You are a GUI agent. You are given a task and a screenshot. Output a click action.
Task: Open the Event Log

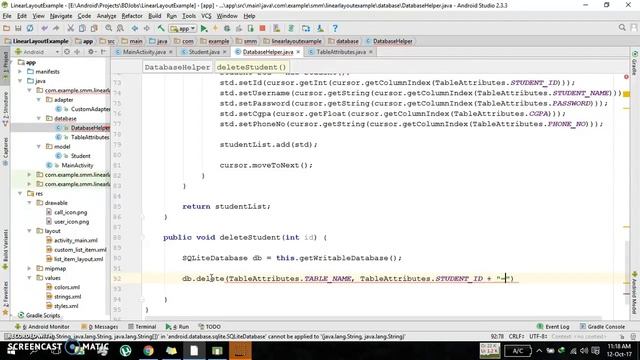[553, 327]
